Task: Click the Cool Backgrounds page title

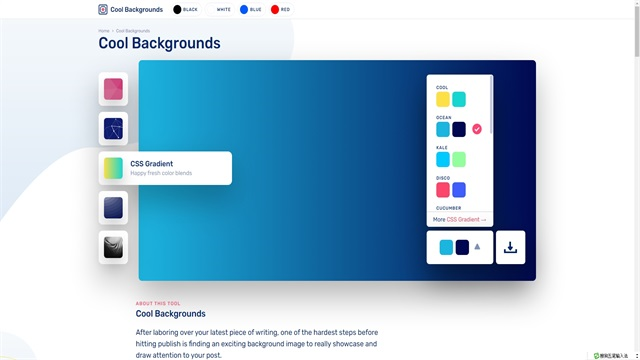Action: pyautogui.click(x=159, y=43)
